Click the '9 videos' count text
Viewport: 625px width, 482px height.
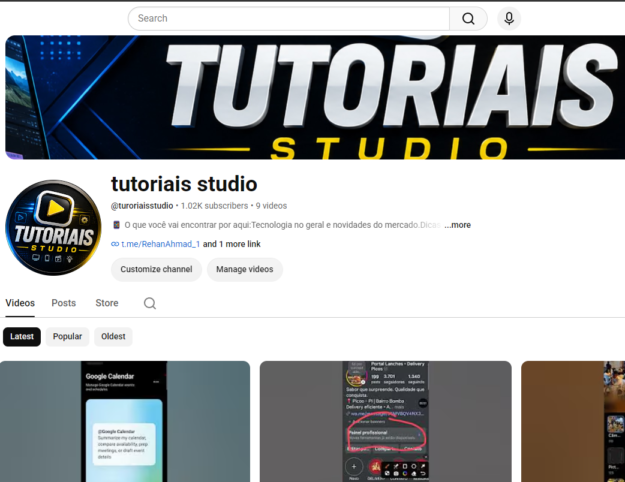coord(271,206)
